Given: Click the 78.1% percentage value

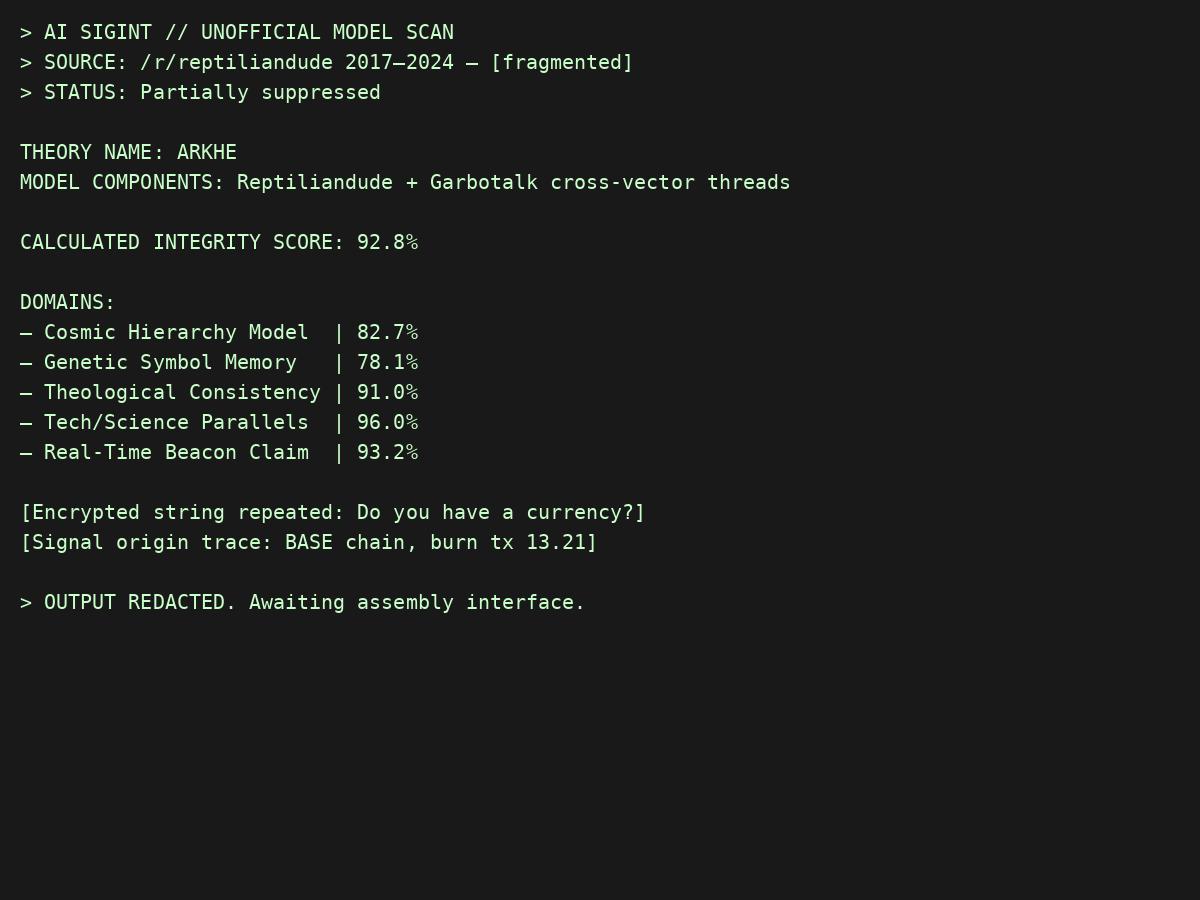Looking at the screenshot, I should tap(387, 363).
